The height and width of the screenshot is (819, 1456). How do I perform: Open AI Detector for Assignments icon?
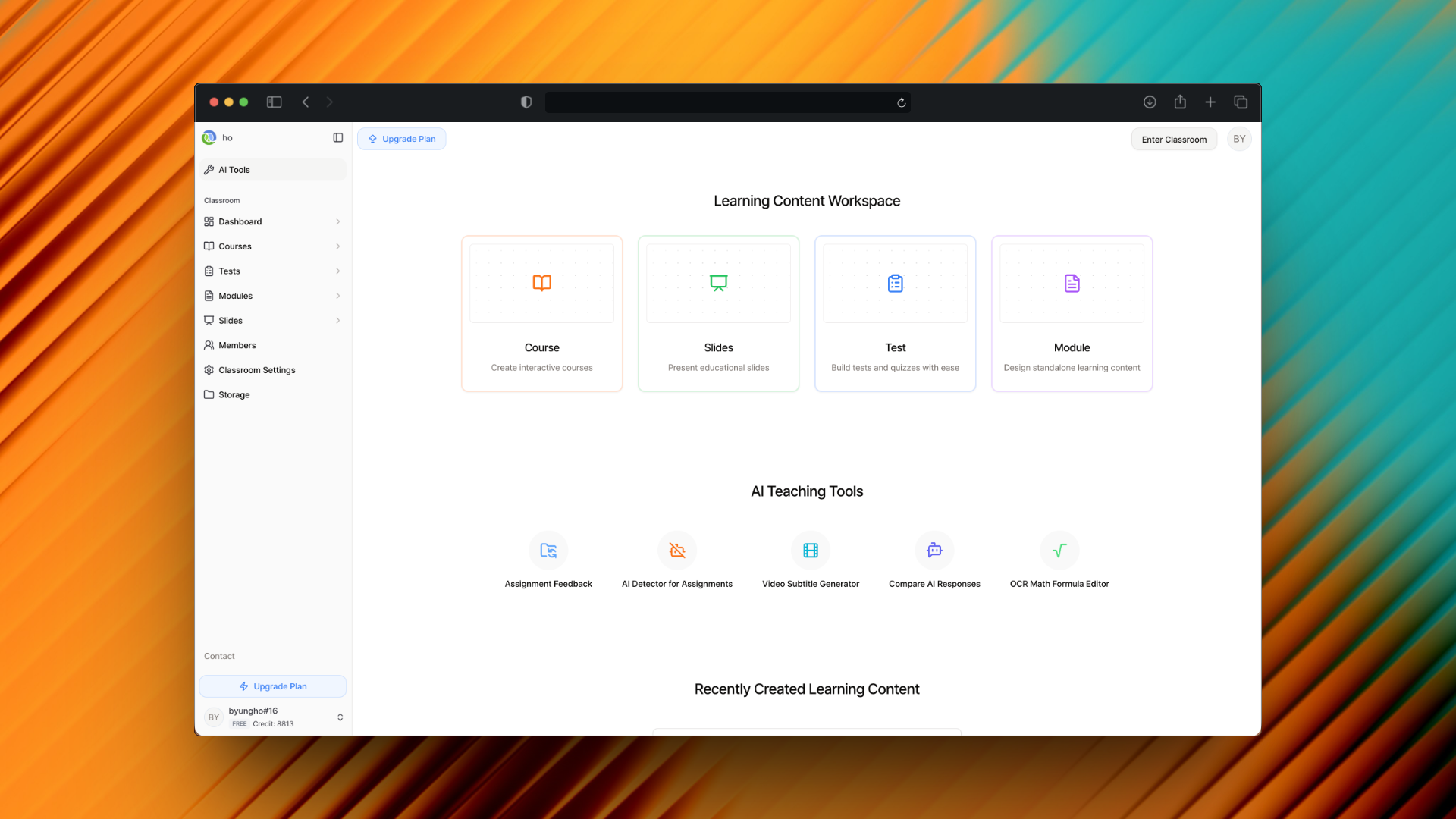click(x=677, y=551)
